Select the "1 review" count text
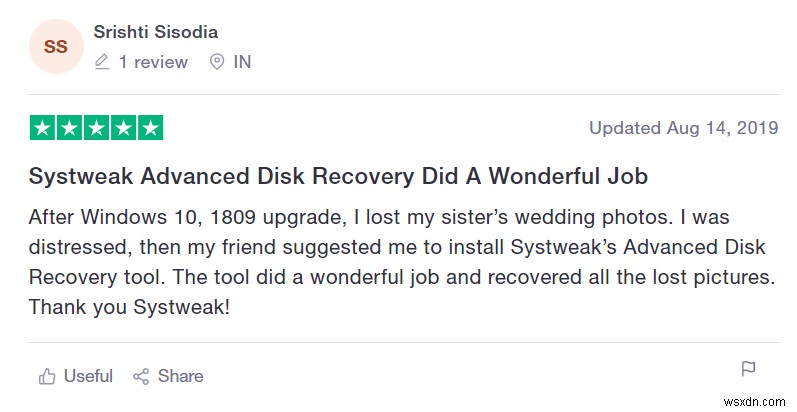 point(153,62)
